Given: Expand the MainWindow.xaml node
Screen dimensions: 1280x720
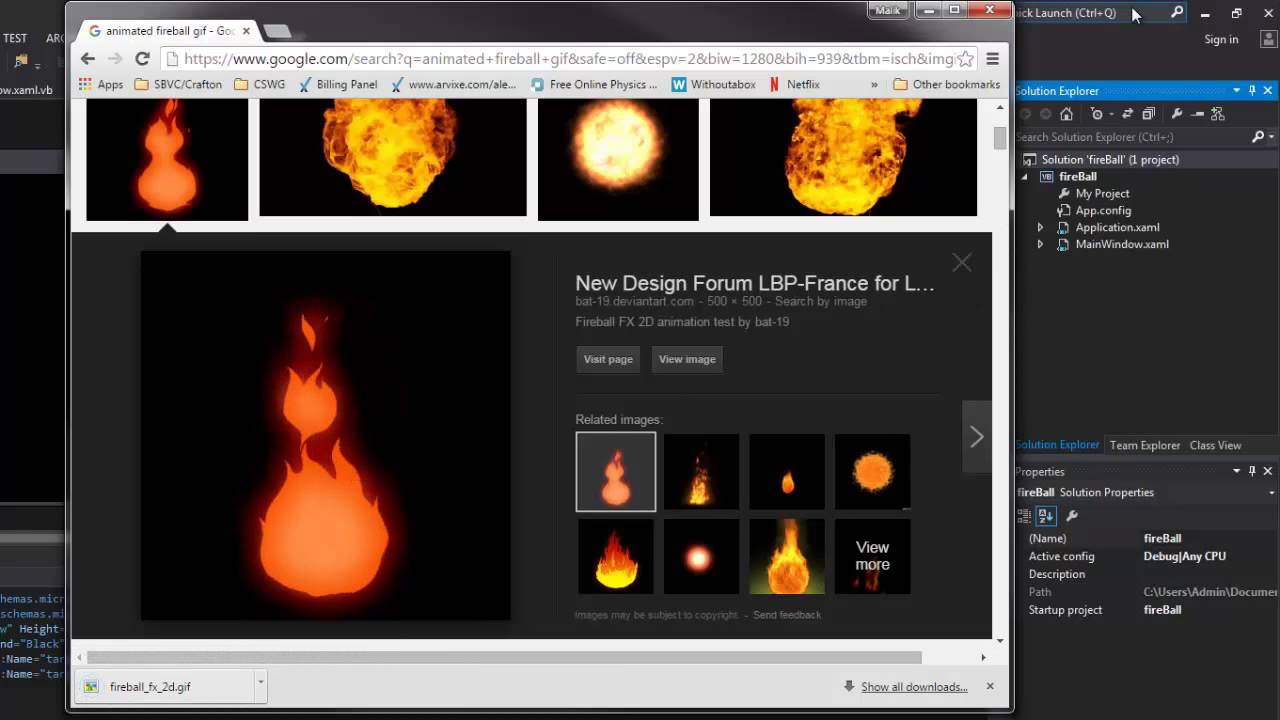Looking at the screenshot, I should click(1040, 244).
